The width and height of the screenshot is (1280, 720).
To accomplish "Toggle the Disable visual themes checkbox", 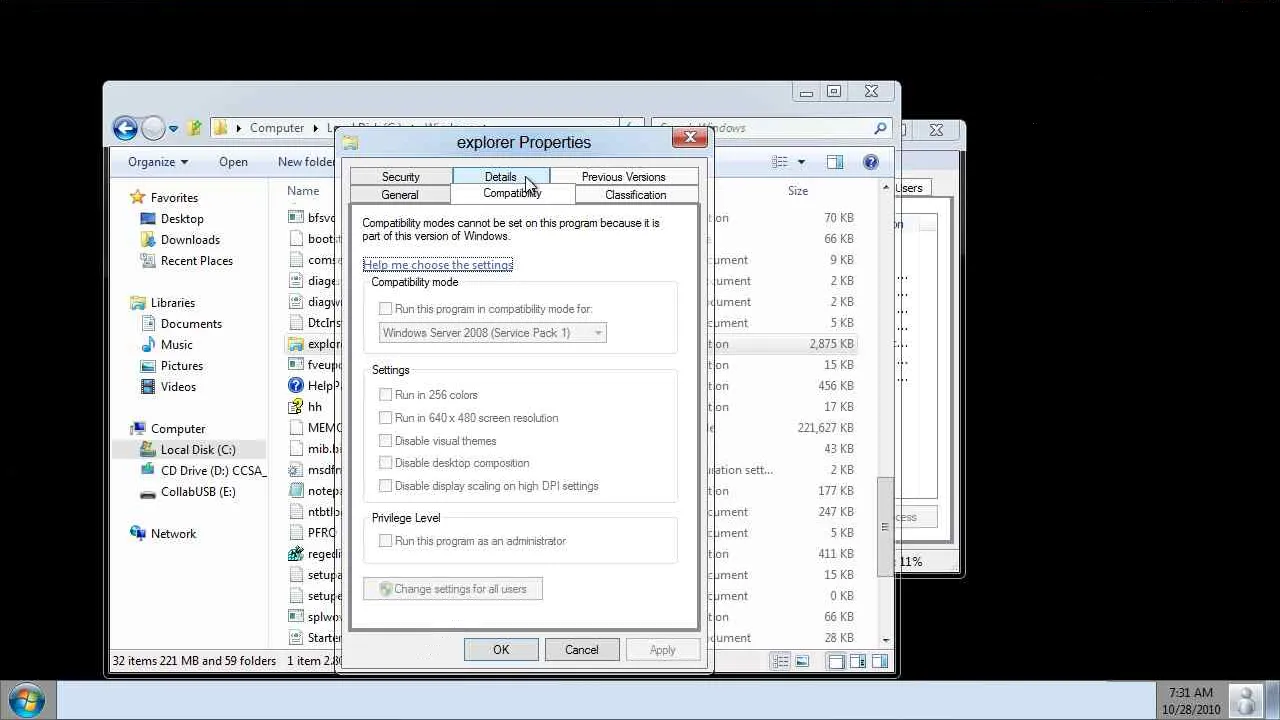I will click(x=385, y=441).
